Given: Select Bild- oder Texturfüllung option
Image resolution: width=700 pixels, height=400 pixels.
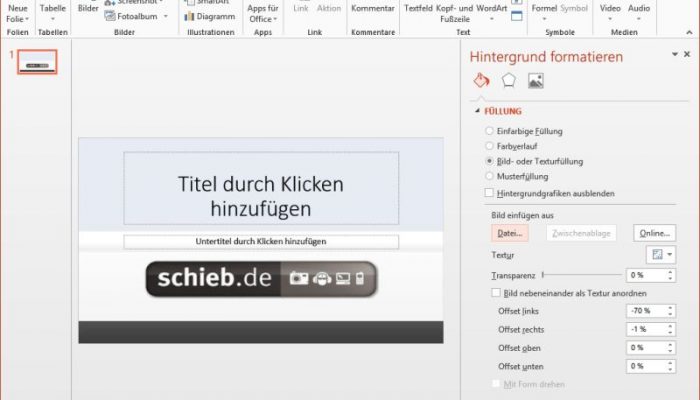Looking at the screenshot, I should tap(489, 161).
